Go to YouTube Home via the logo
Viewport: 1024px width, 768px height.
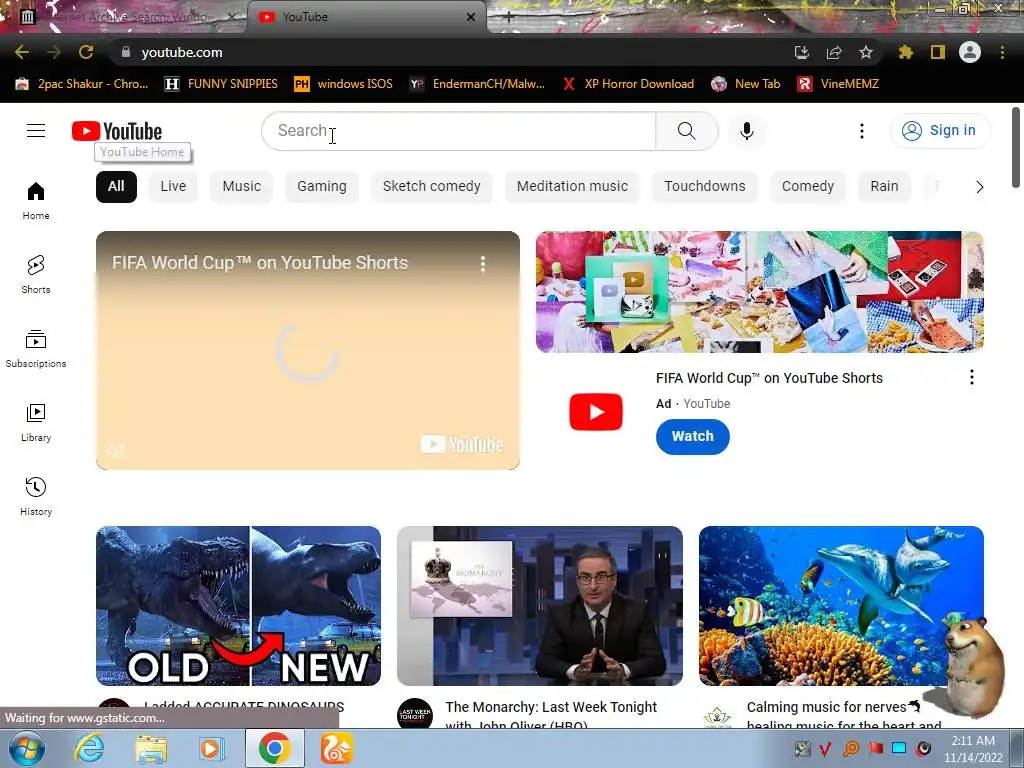tap(117, 131)
